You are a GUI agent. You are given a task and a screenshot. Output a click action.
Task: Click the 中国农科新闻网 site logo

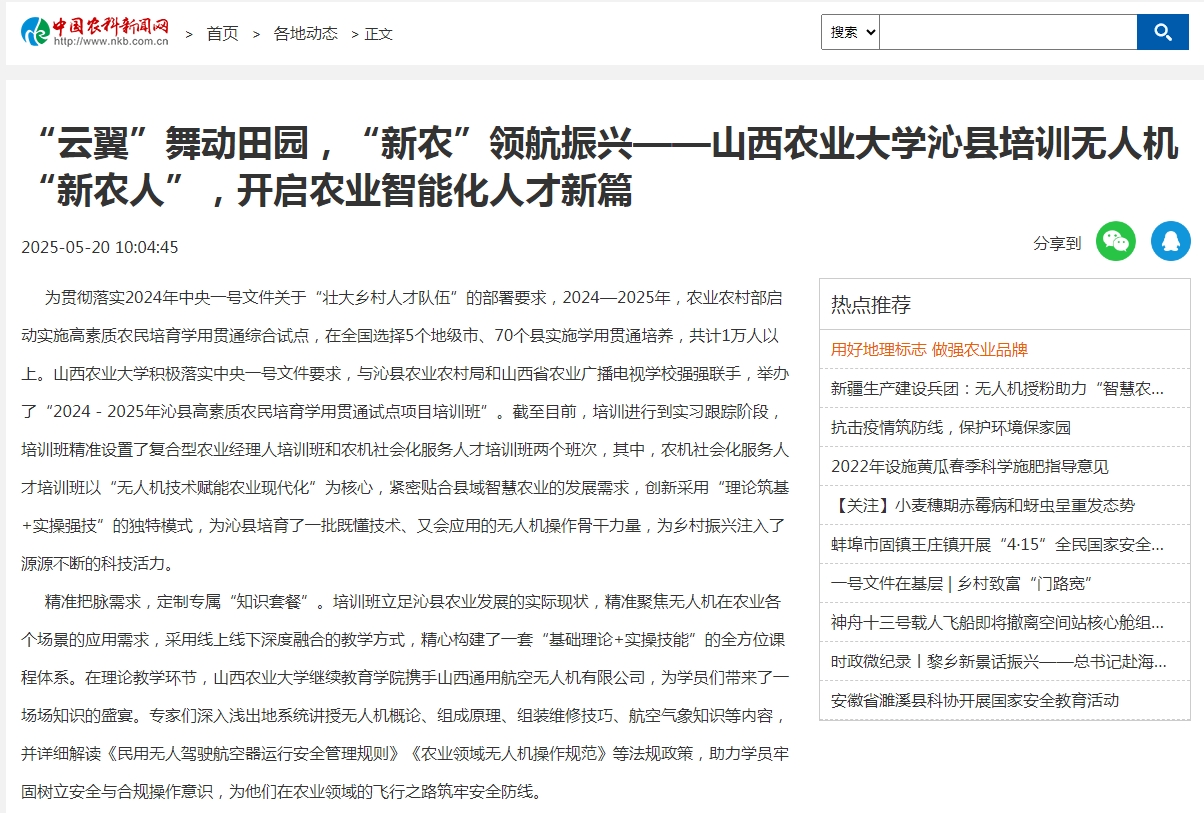pyautogui.click(x=95, y=32)
